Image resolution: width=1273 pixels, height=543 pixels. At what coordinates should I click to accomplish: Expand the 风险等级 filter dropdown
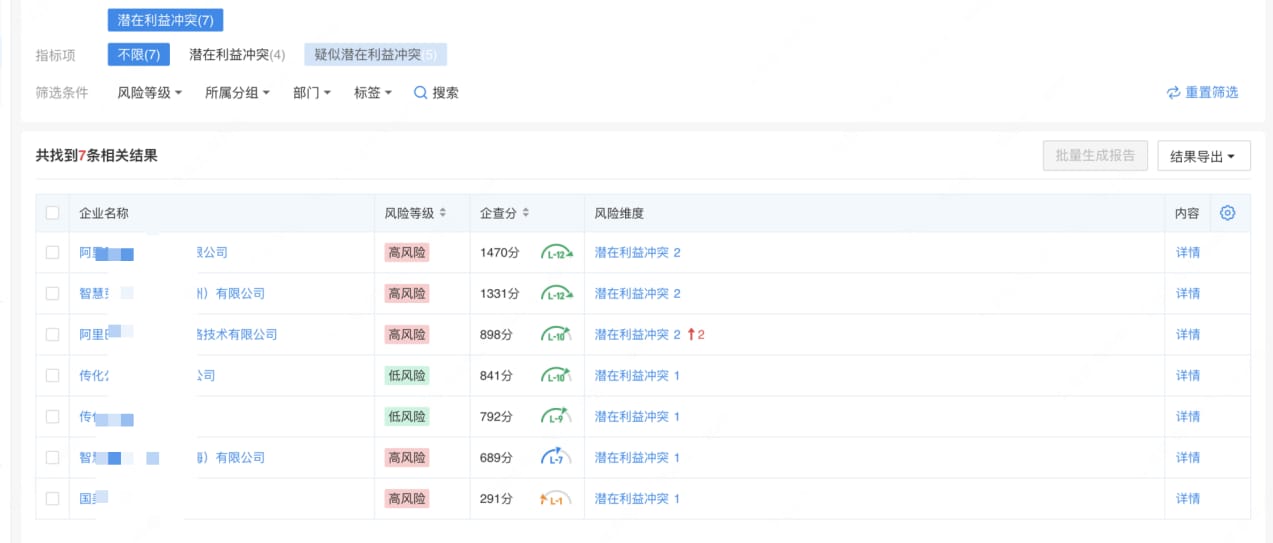[149, 93]
